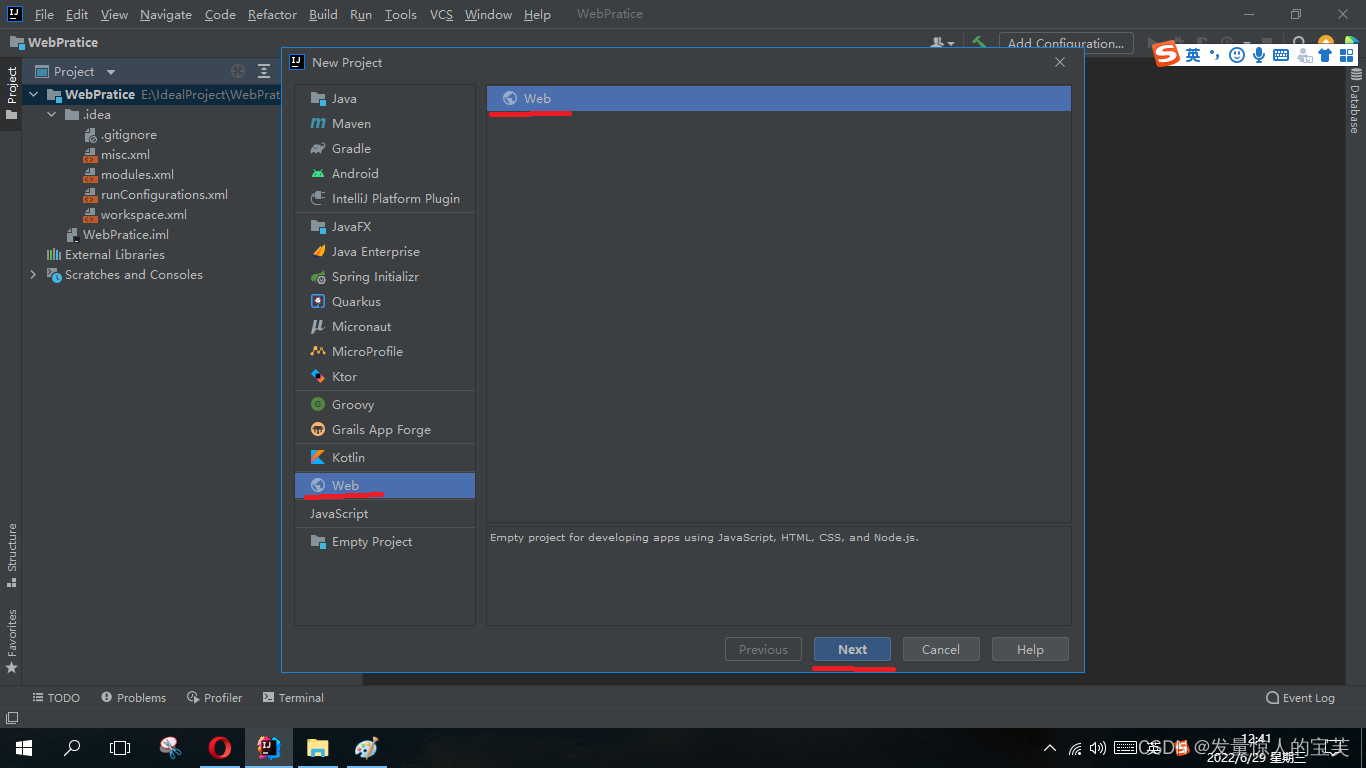Viewport: 1366px width, 768px height.
Task: Click collapse all icon in Project panel
Action: coord(264,71)
